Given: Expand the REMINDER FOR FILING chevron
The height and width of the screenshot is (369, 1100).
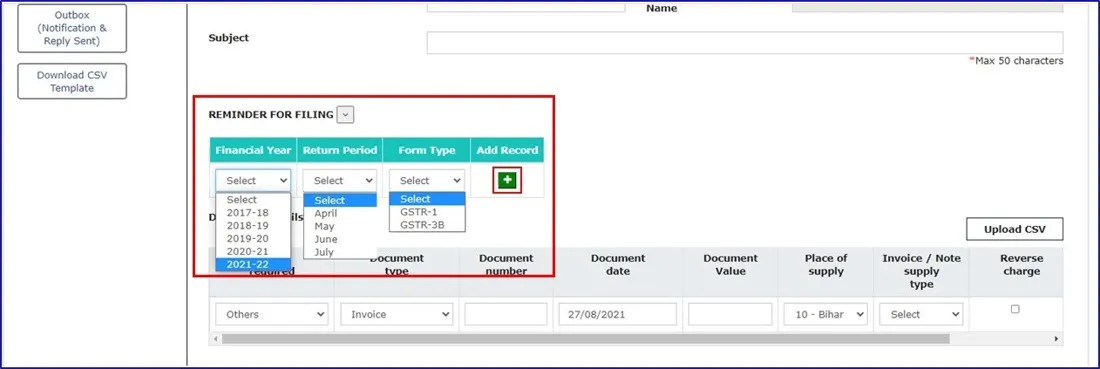Looking at the screenshot, I should point(345,114).
